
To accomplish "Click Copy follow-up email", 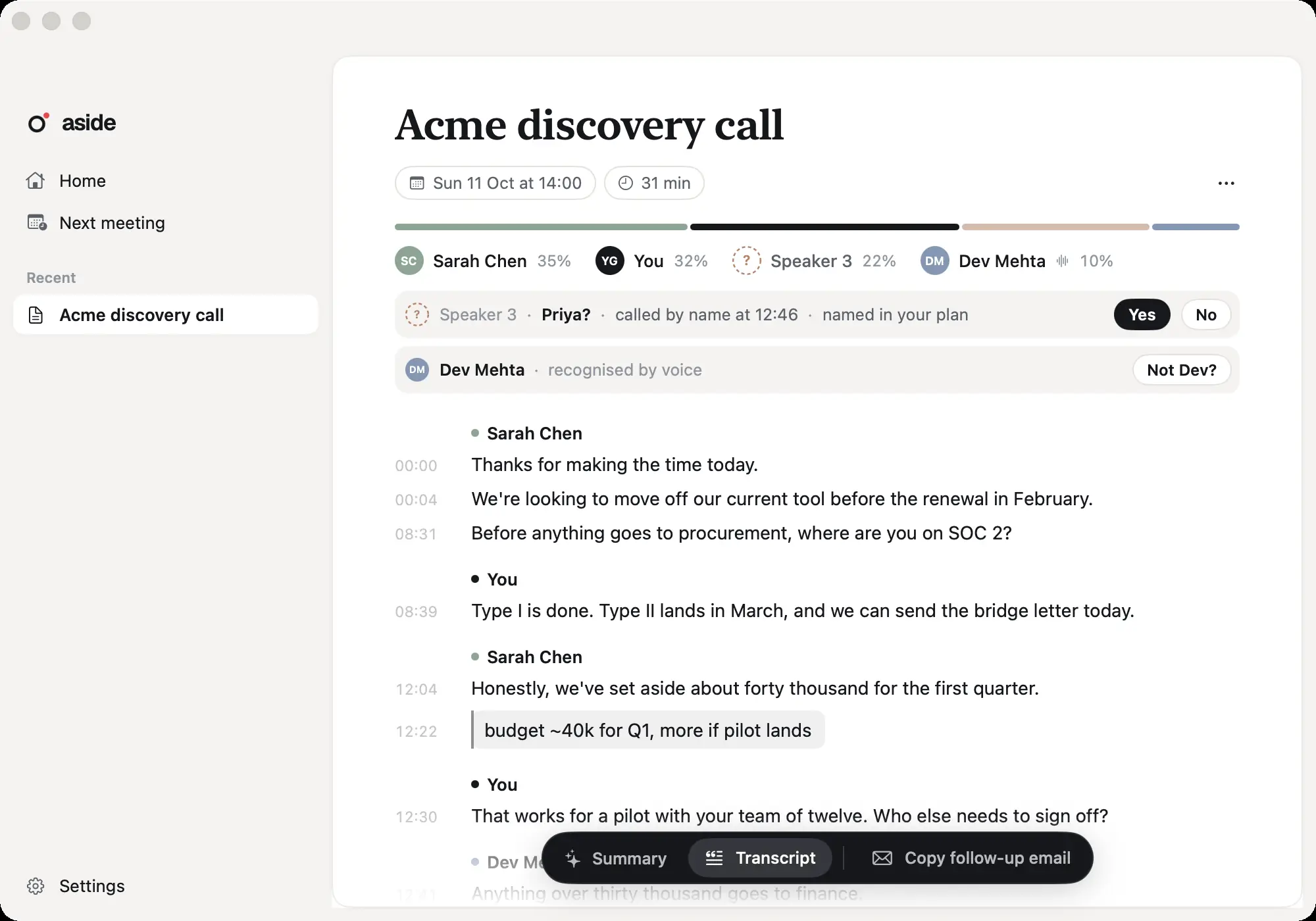I will pos(971,858).
